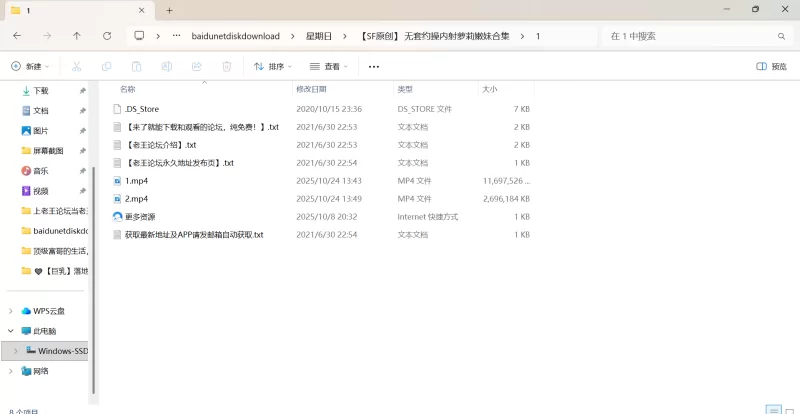Go up one folder level
The height and width of the screenshot is (414, 800).
pyautogui.click(x=77, y=35)
